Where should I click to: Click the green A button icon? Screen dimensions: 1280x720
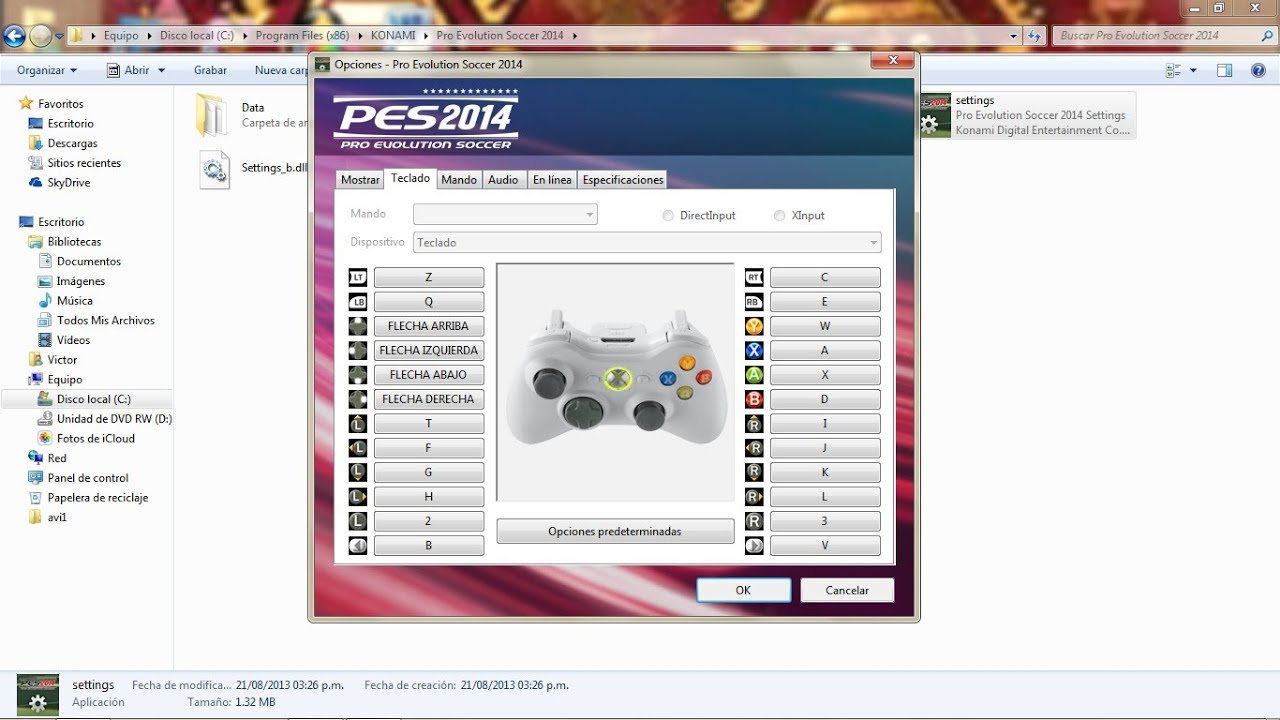pos(754,375)
